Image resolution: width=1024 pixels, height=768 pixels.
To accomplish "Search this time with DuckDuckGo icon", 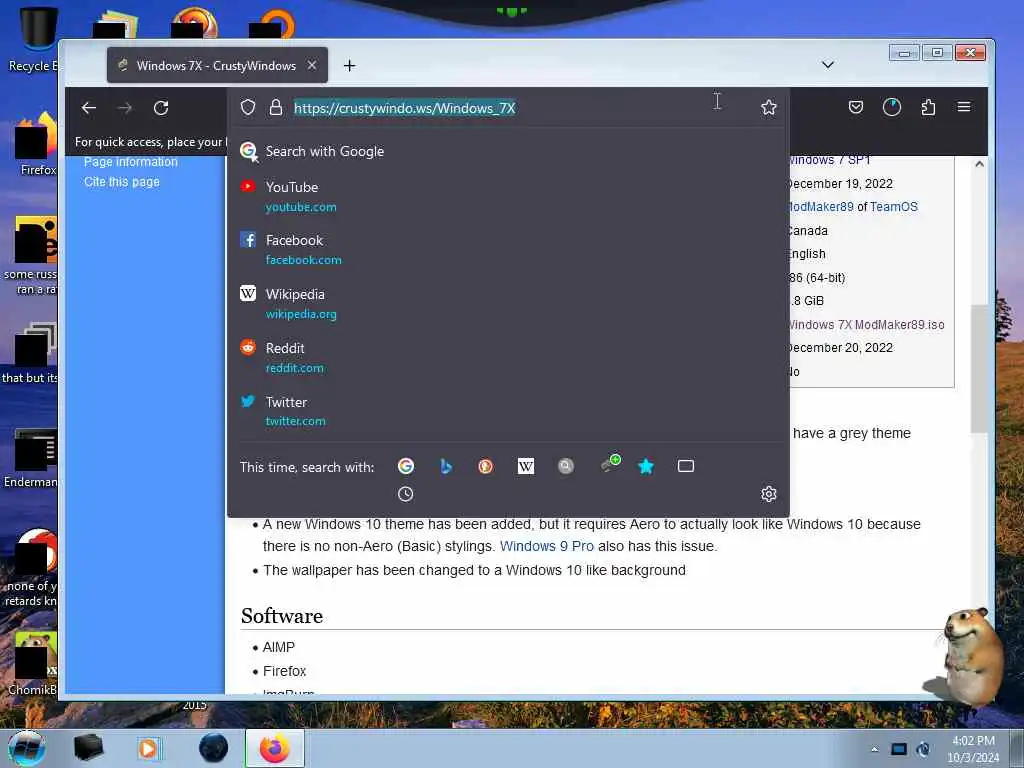I will (485, 466).
